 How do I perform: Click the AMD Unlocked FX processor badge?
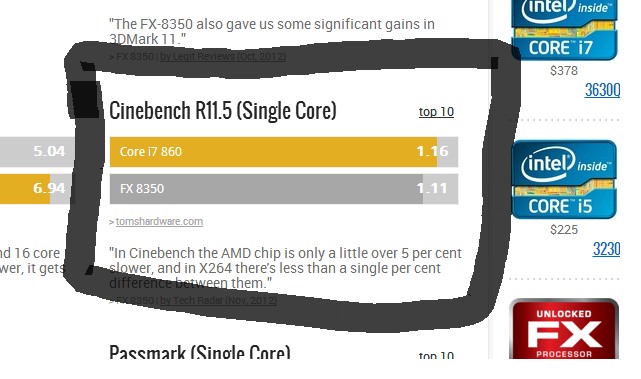tap(564, 329)
